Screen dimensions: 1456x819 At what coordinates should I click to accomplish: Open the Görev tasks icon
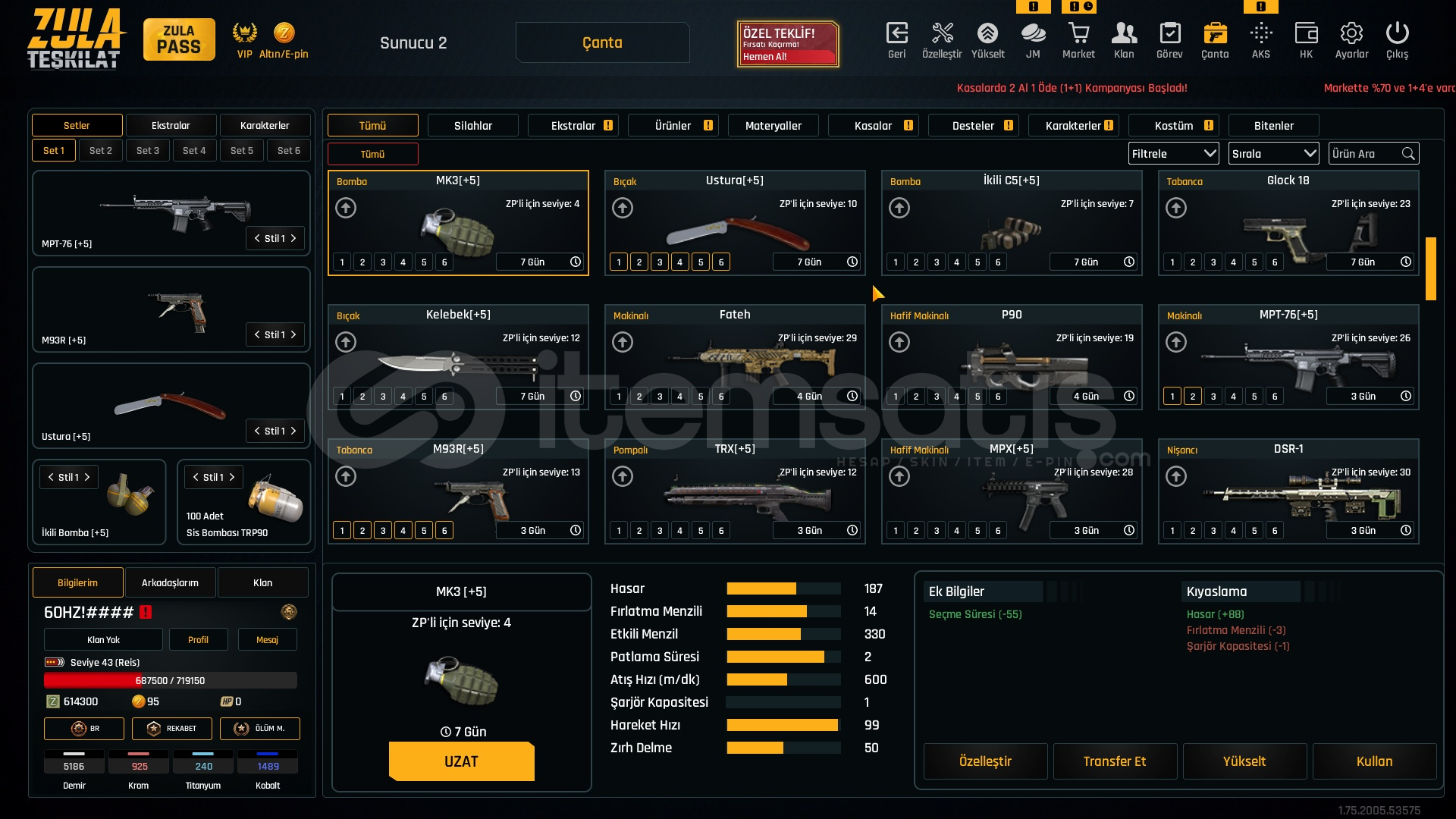[x=1169, y=33]
